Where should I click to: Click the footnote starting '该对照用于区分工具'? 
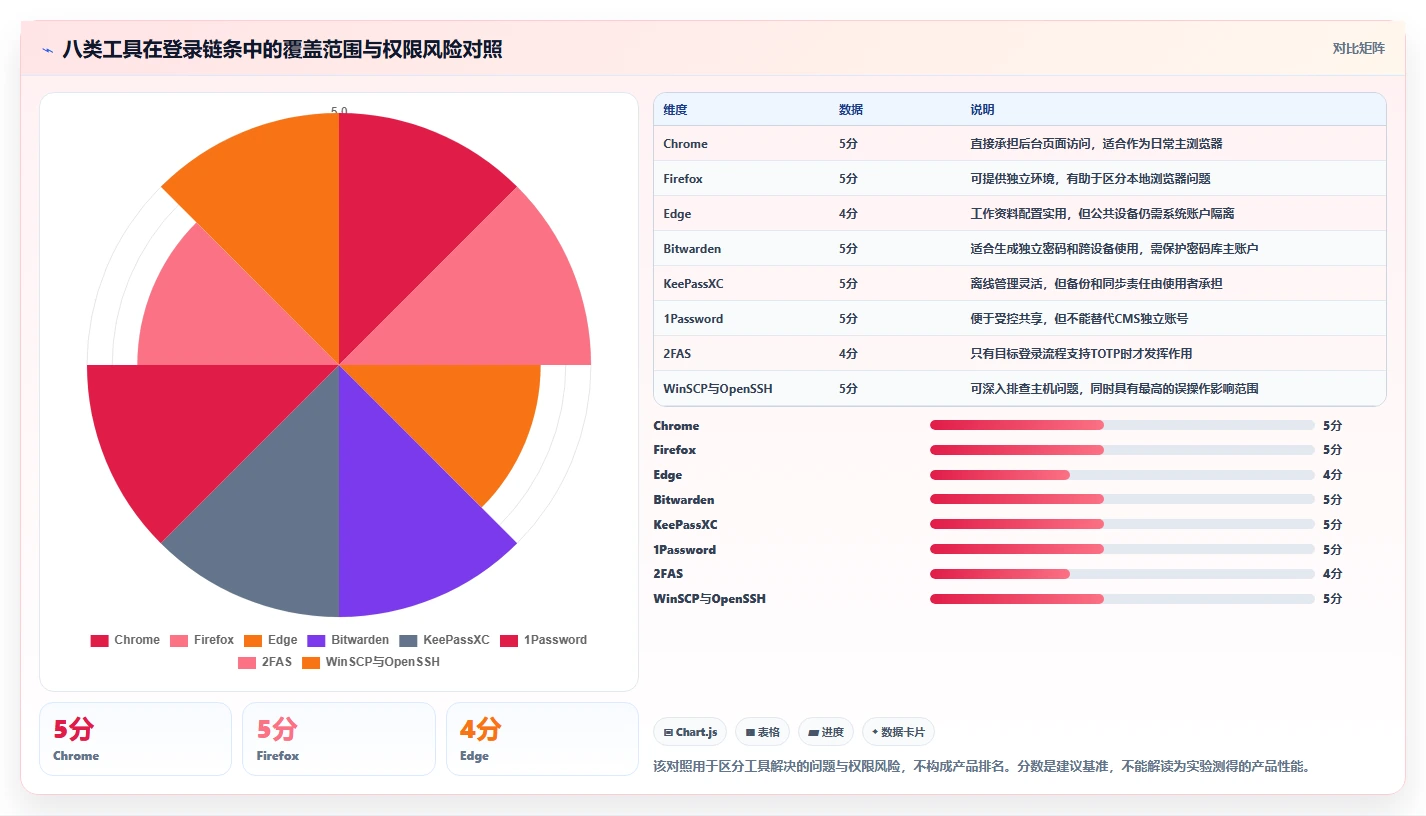982,767
